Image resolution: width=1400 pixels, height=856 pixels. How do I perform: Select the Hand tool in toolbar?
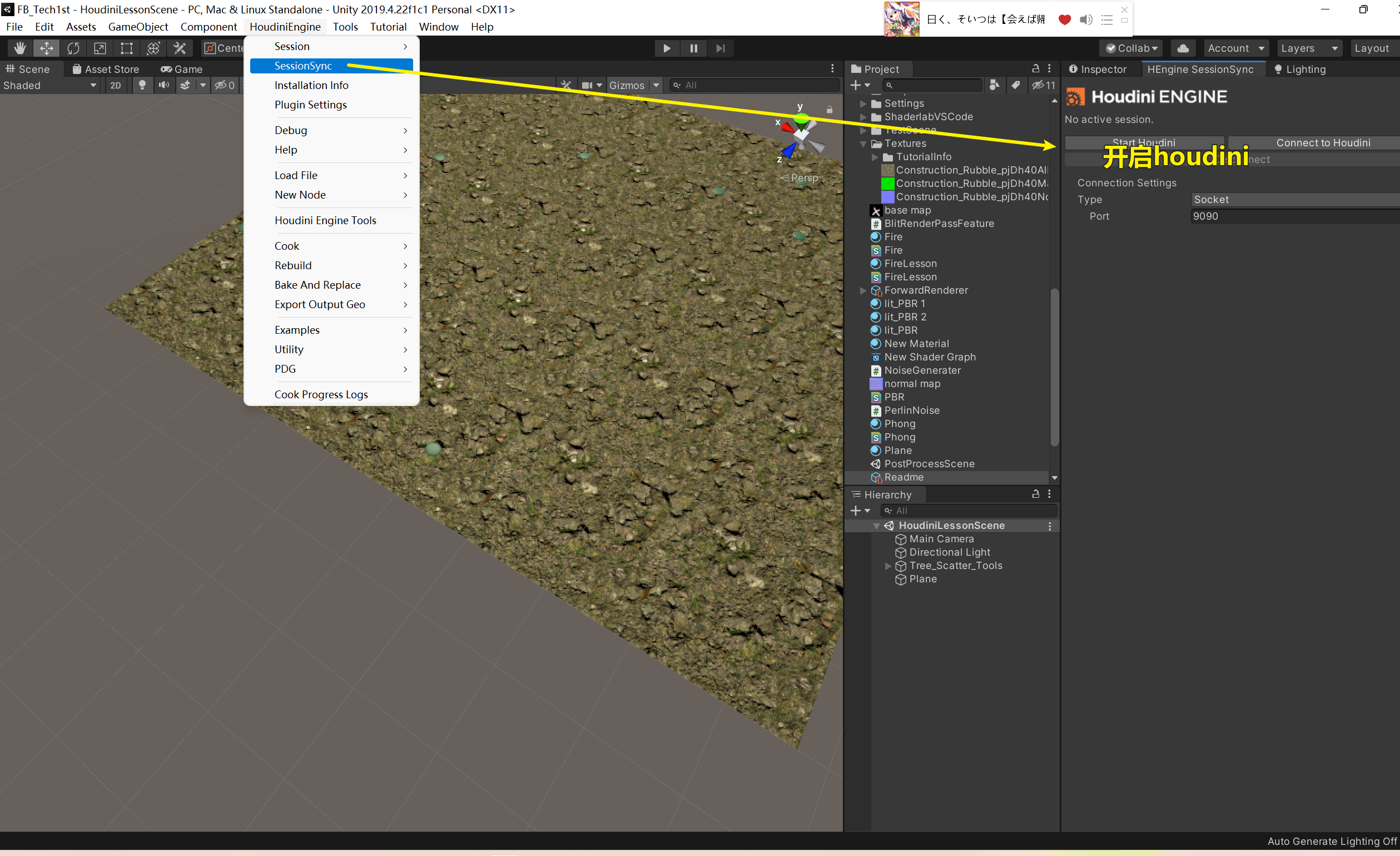point(20,48)
